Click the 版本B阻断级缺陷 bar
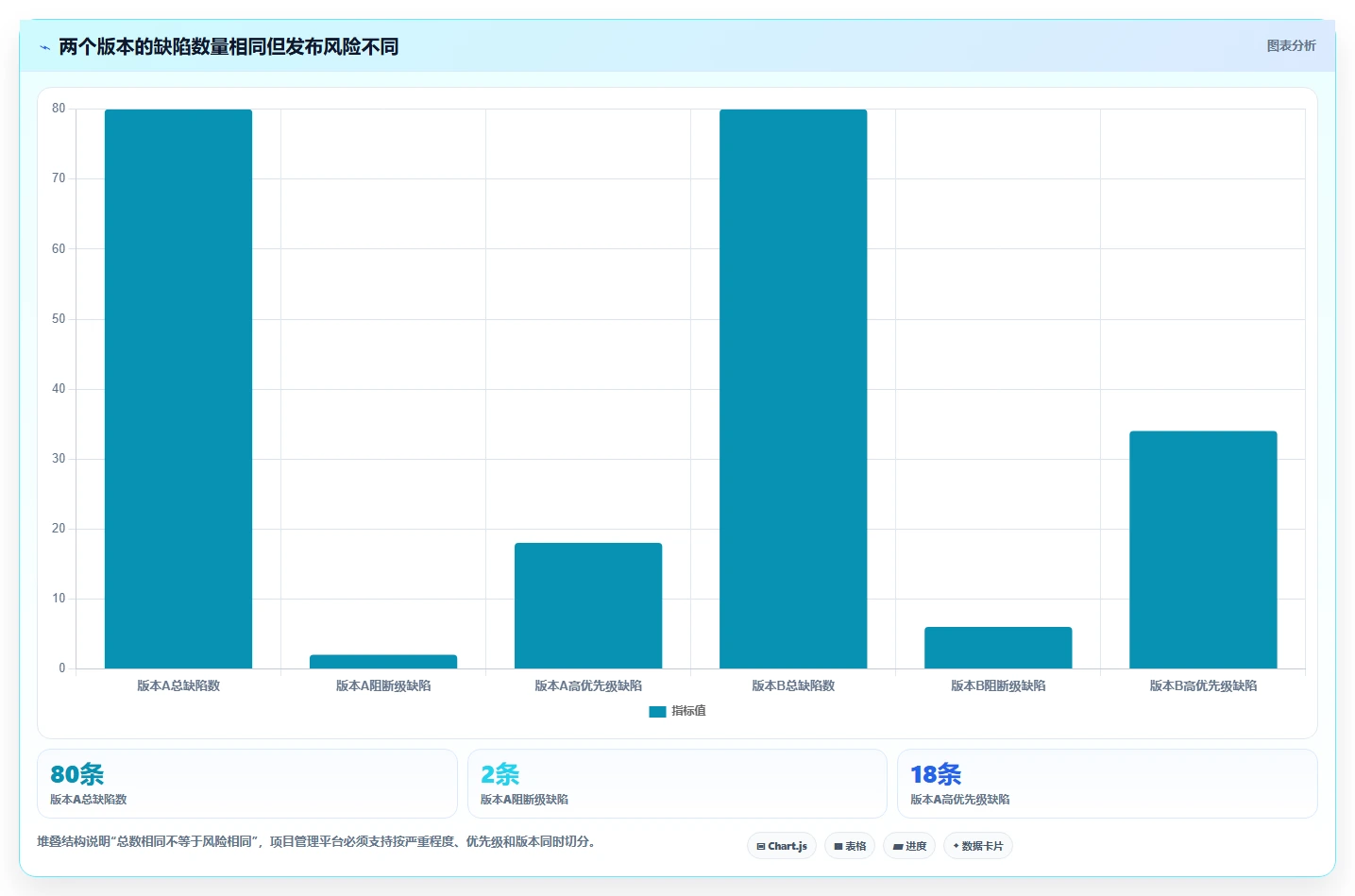This screenshot has width=1355, height=896. click(x=998, y=648)
